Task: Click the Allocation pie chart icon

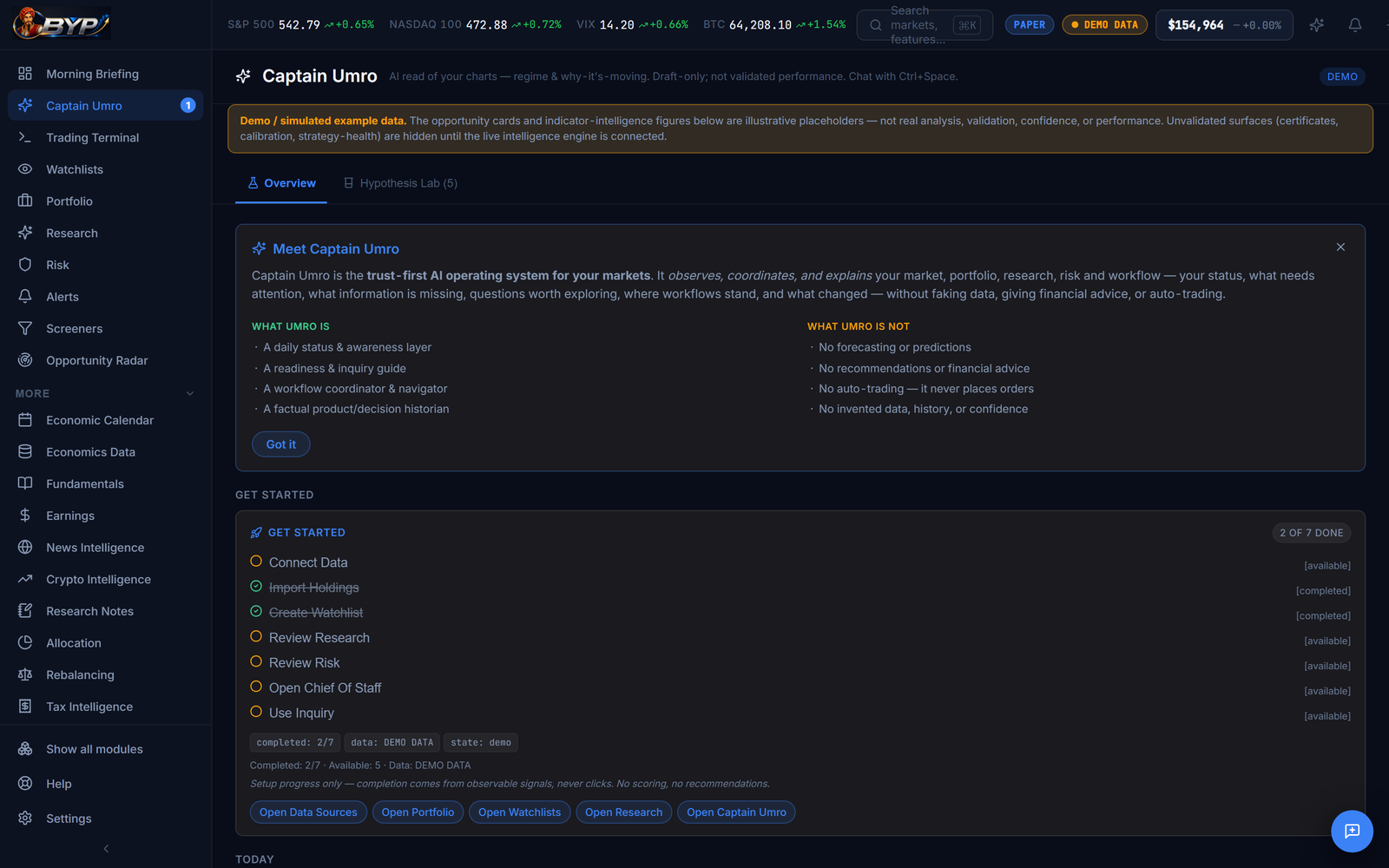Action: click(25, 642)
